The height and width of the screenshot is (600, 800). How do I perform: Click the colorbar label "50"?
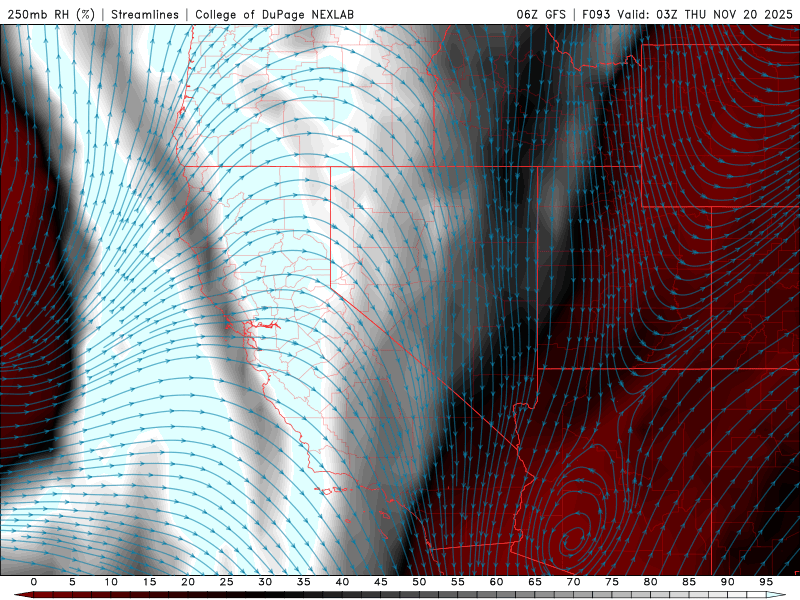click(419, 582)
